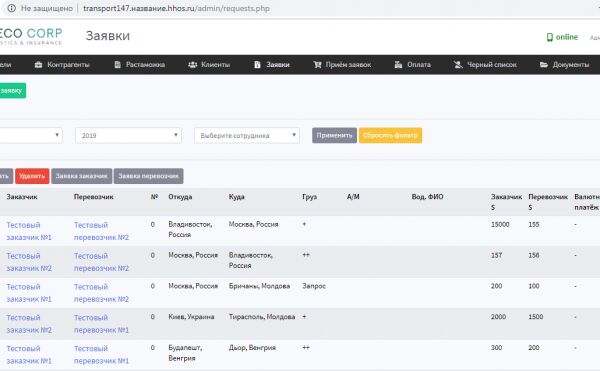Click the Запрос cargo cell
The width and height of the screenshot is (600, 371).
[314, 286]
